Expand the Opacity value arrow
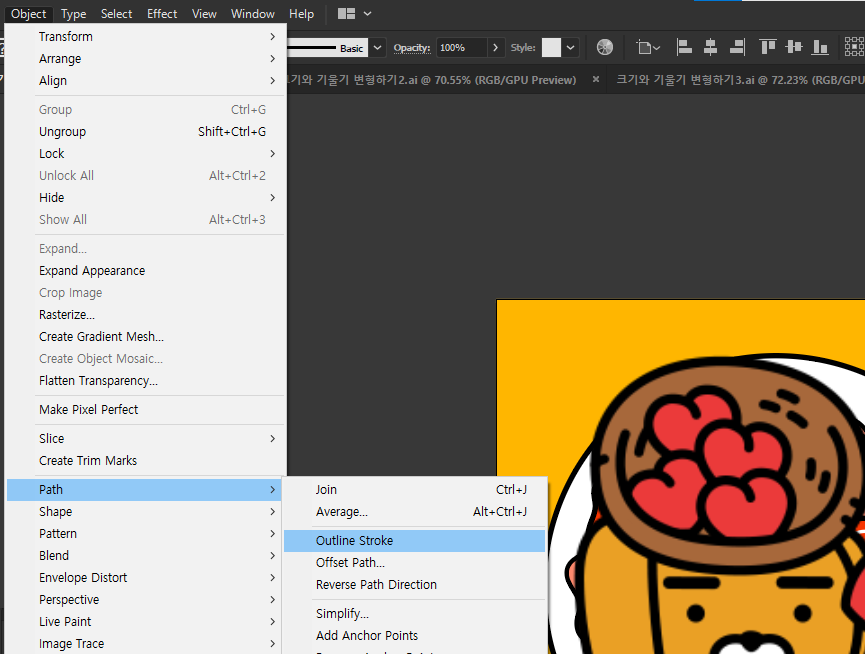This screenshot has width=865, height=654. coord(495,48)
